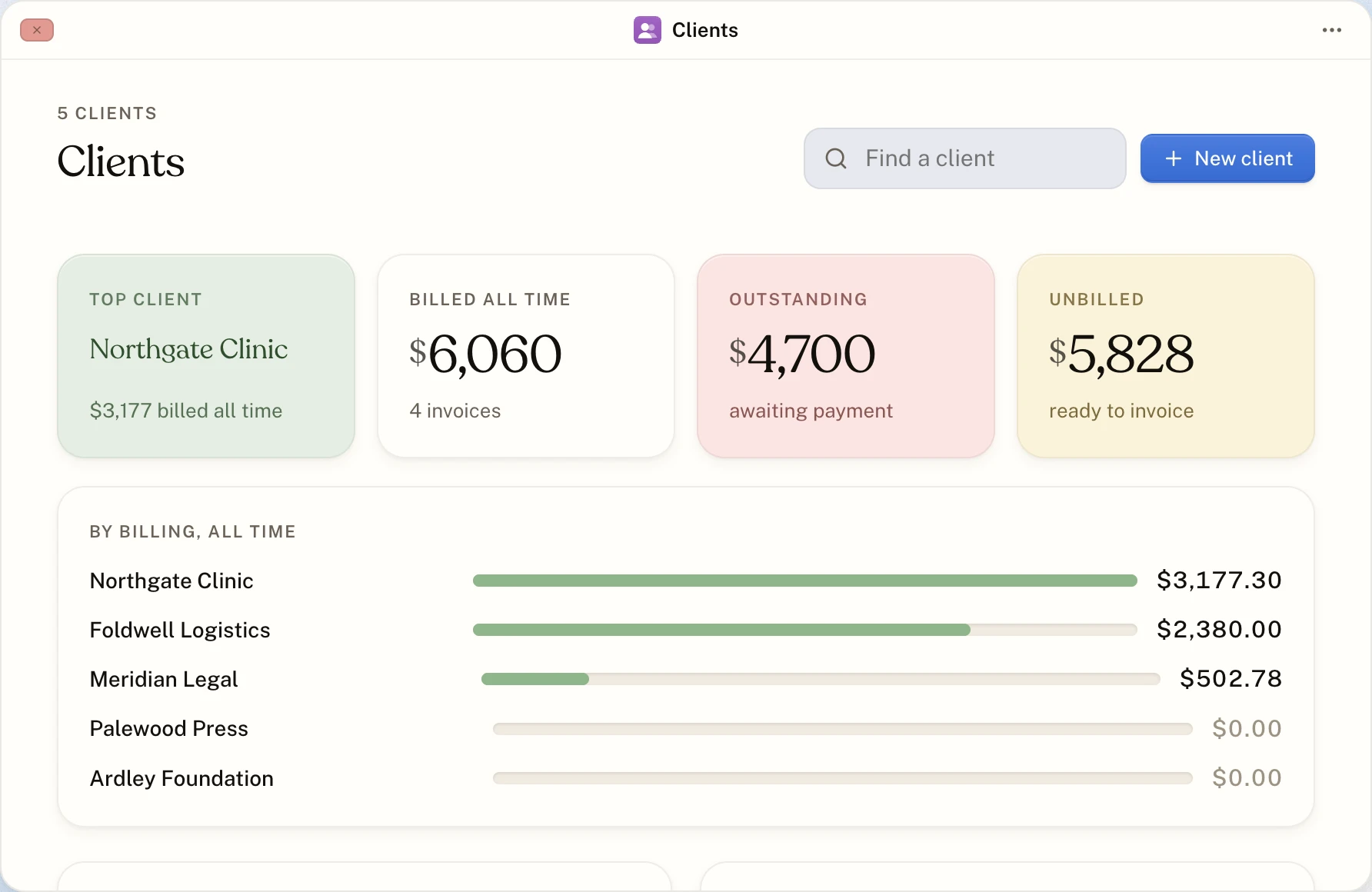Open the three-dot more options menu

coord(1332,30)
